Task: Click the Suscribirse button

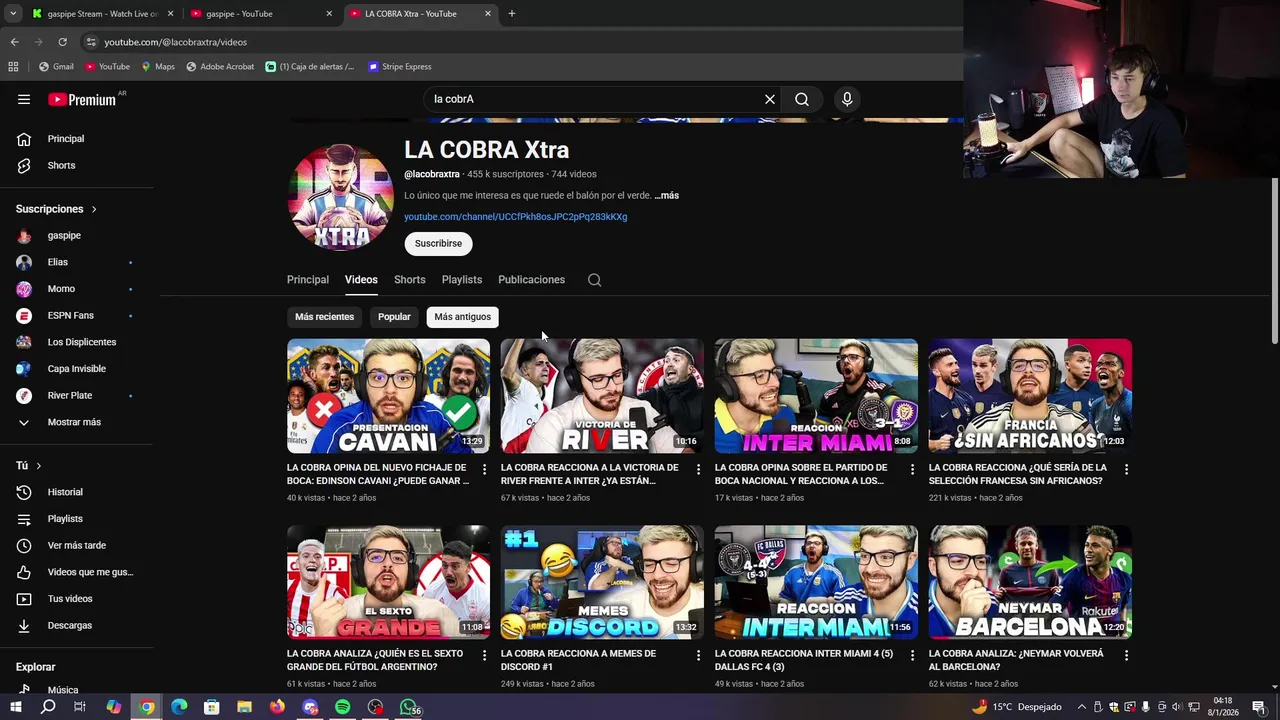Action: [x=438, y=244]
